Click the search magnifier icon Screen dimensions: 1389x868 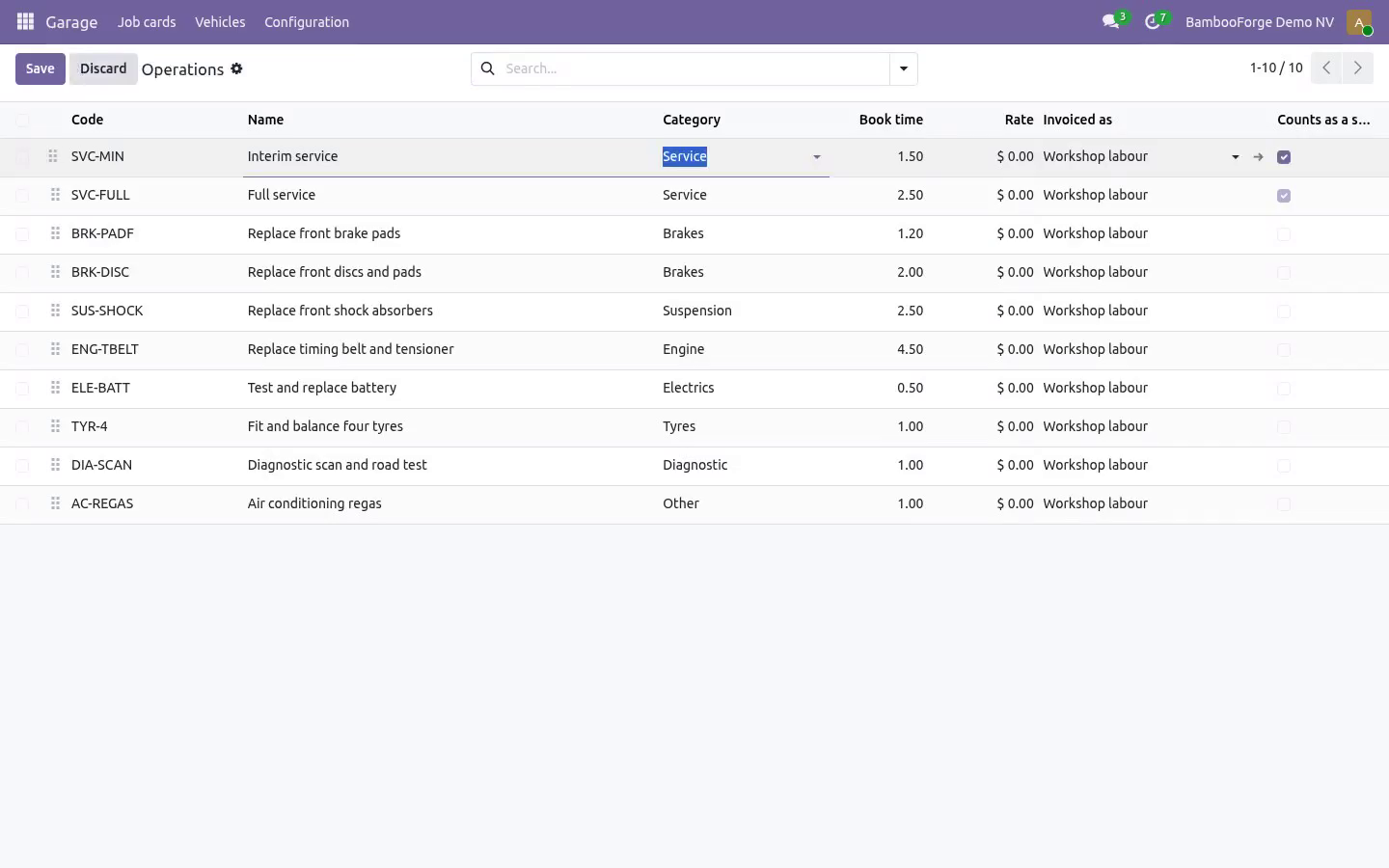(488, 68)
